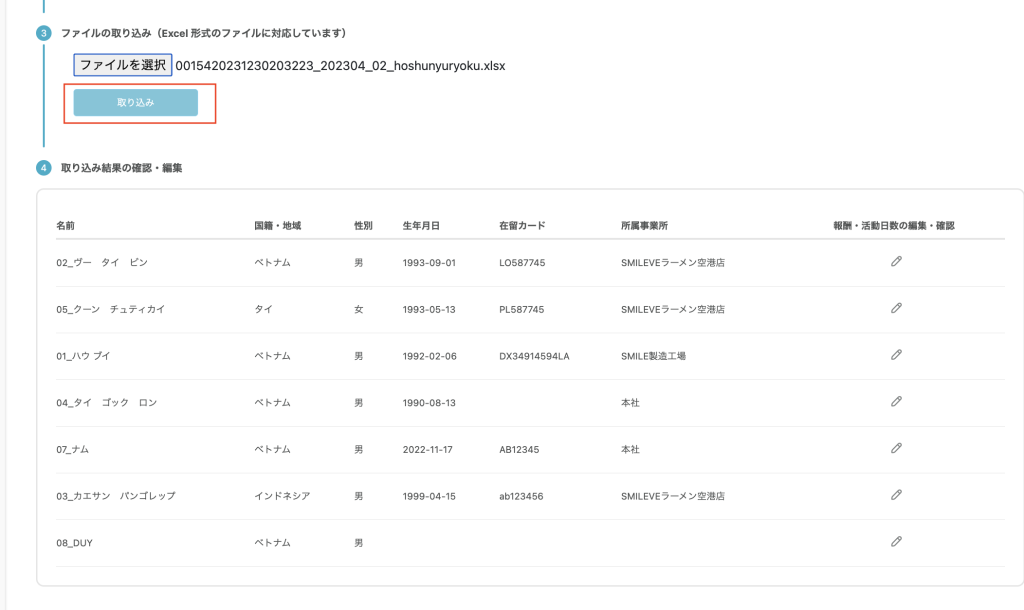
Task: Click the ファイルを選択 button
Action: (123, 65)
